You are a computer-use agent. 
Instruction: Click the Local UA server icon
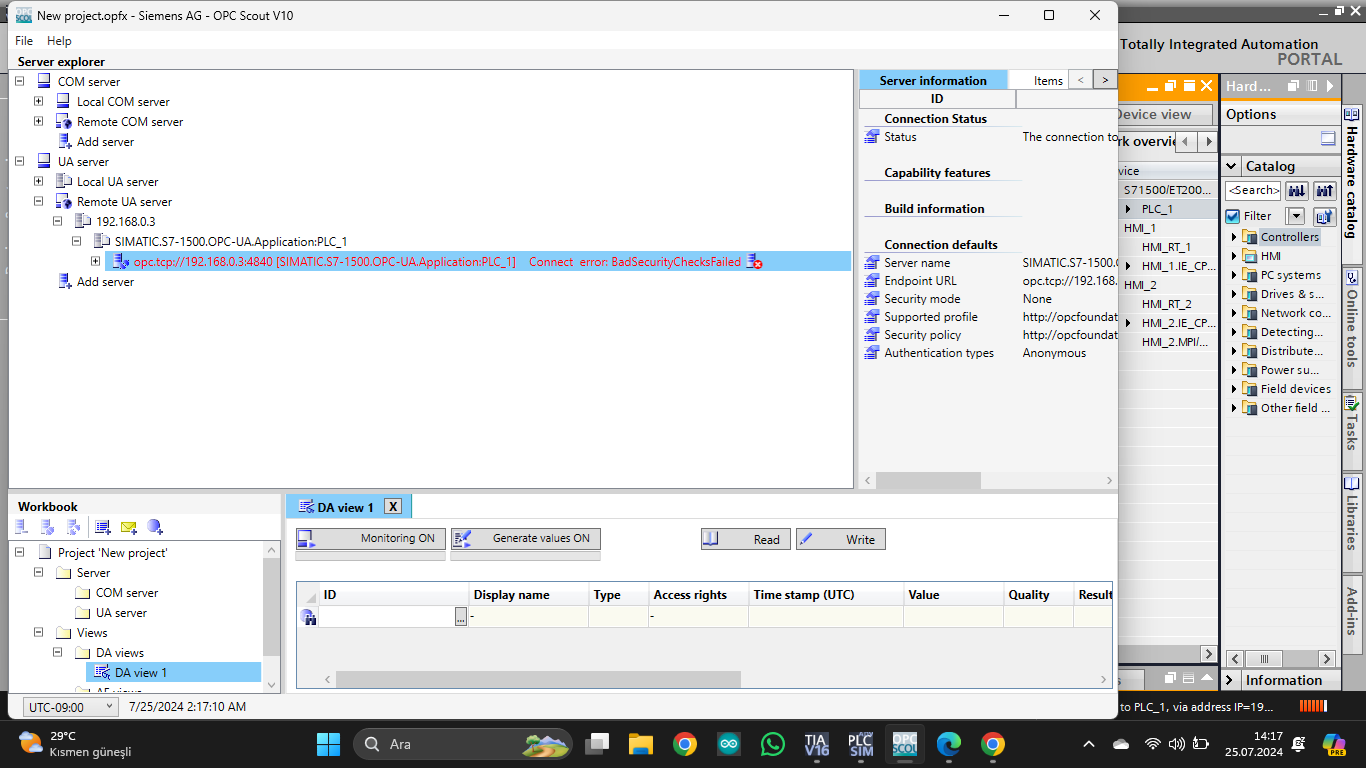click(63, 181)
